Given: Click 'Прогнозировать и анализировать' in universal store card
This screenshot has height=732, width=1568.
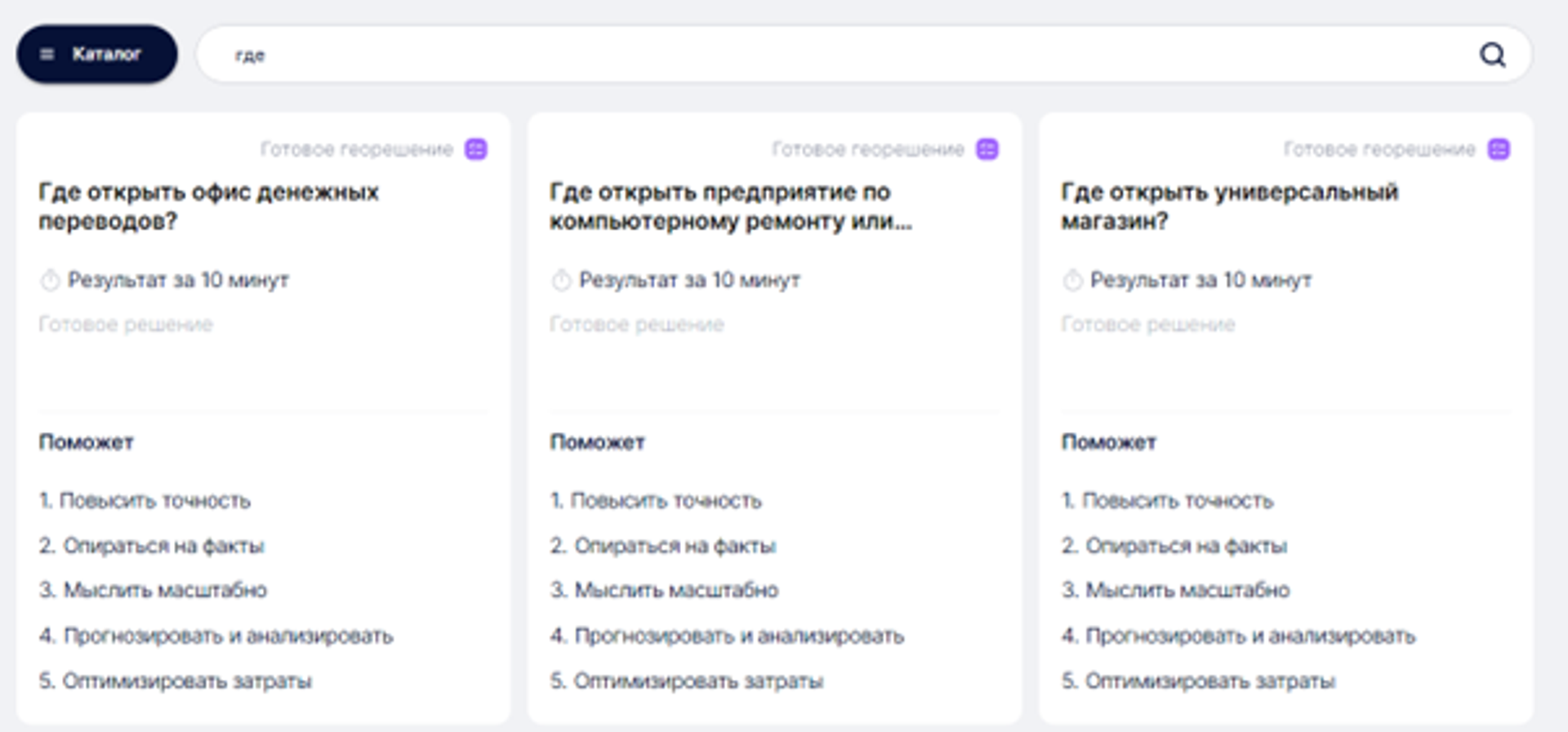Looking at the screenshot, I should pos(1249,636).
